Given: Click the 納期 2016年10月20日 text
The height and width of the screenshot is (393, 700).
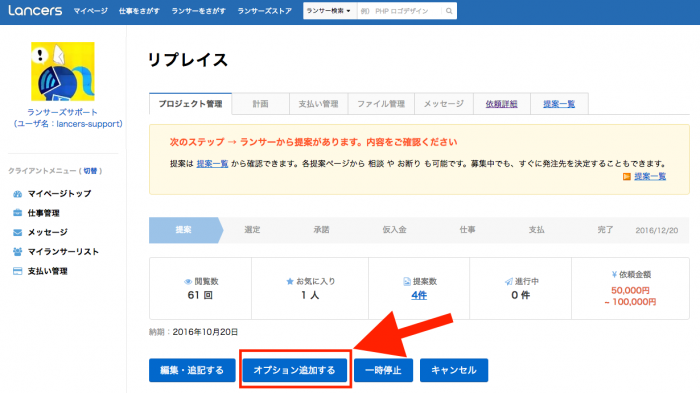Looking at the screenshot, I should coord(193,332).
